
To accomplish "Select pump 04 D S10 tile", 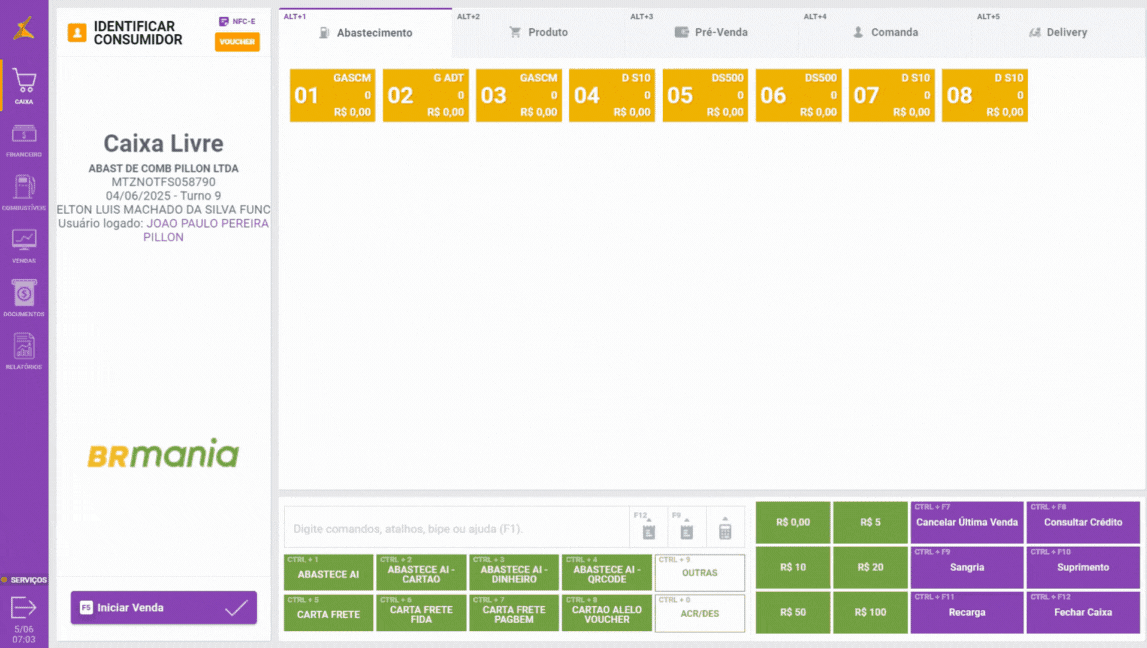I will click(x=612, y=95).
